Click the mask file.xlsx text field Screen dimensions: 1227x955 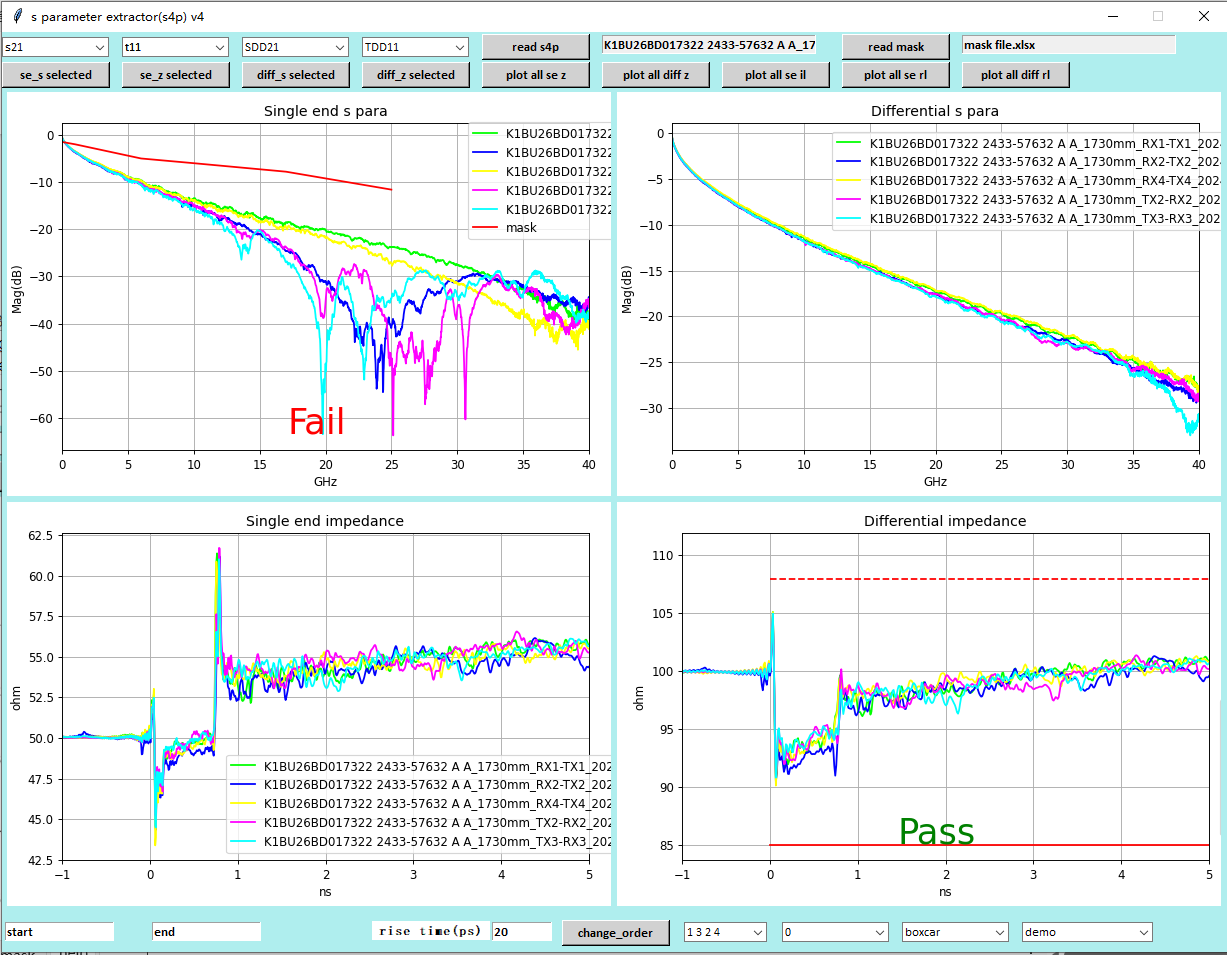[x=1068, y=45]
